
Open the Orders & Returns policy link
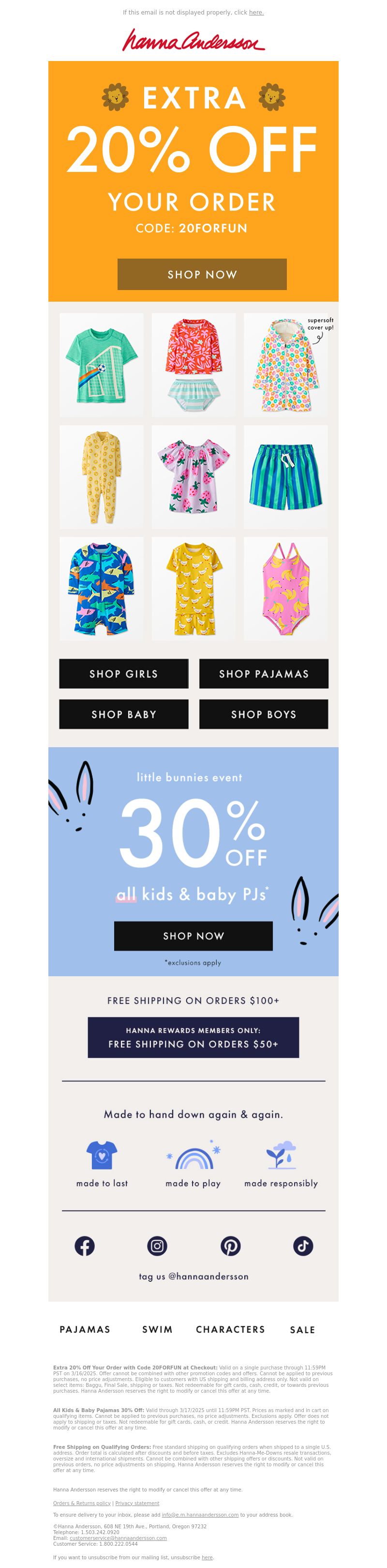[x=82, y=1503]
